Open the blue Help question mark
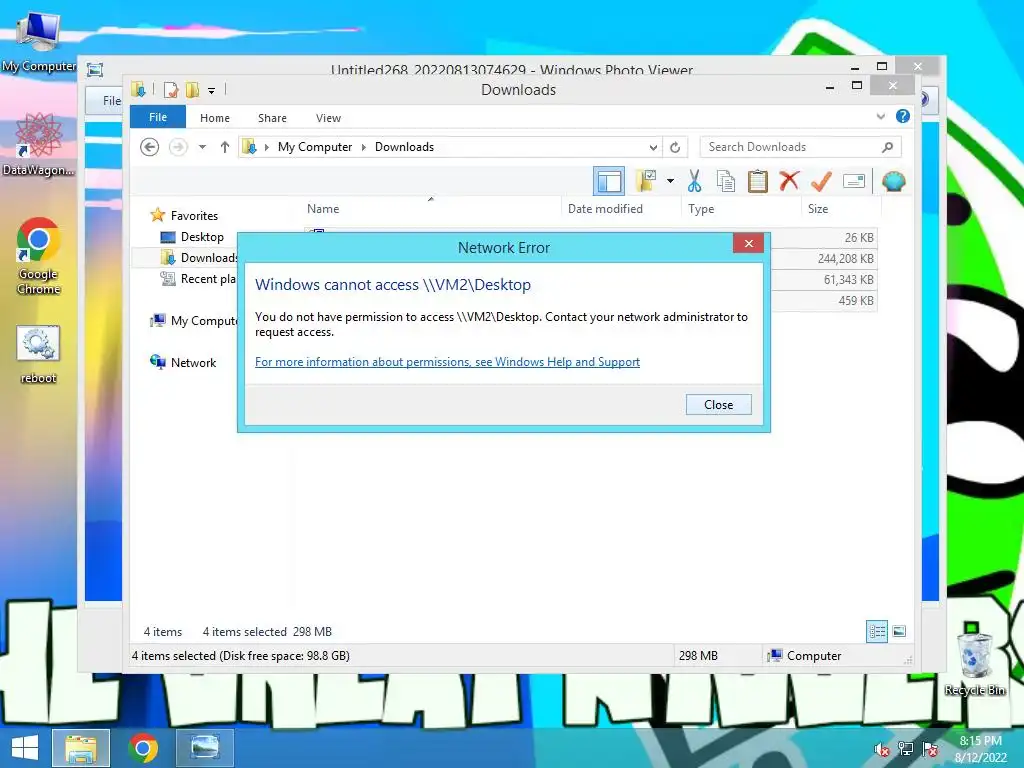 point(903,116)
